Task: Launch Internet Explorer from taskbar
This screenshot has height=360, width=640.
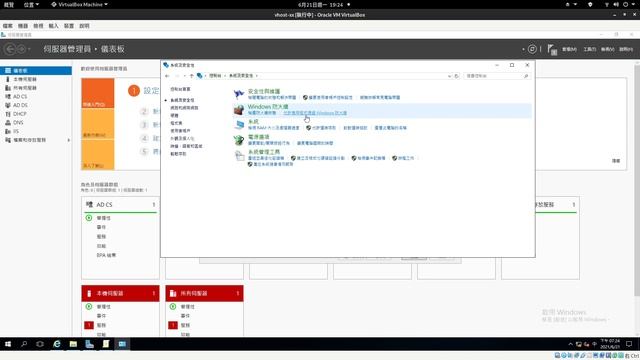Action: [57, 344]
